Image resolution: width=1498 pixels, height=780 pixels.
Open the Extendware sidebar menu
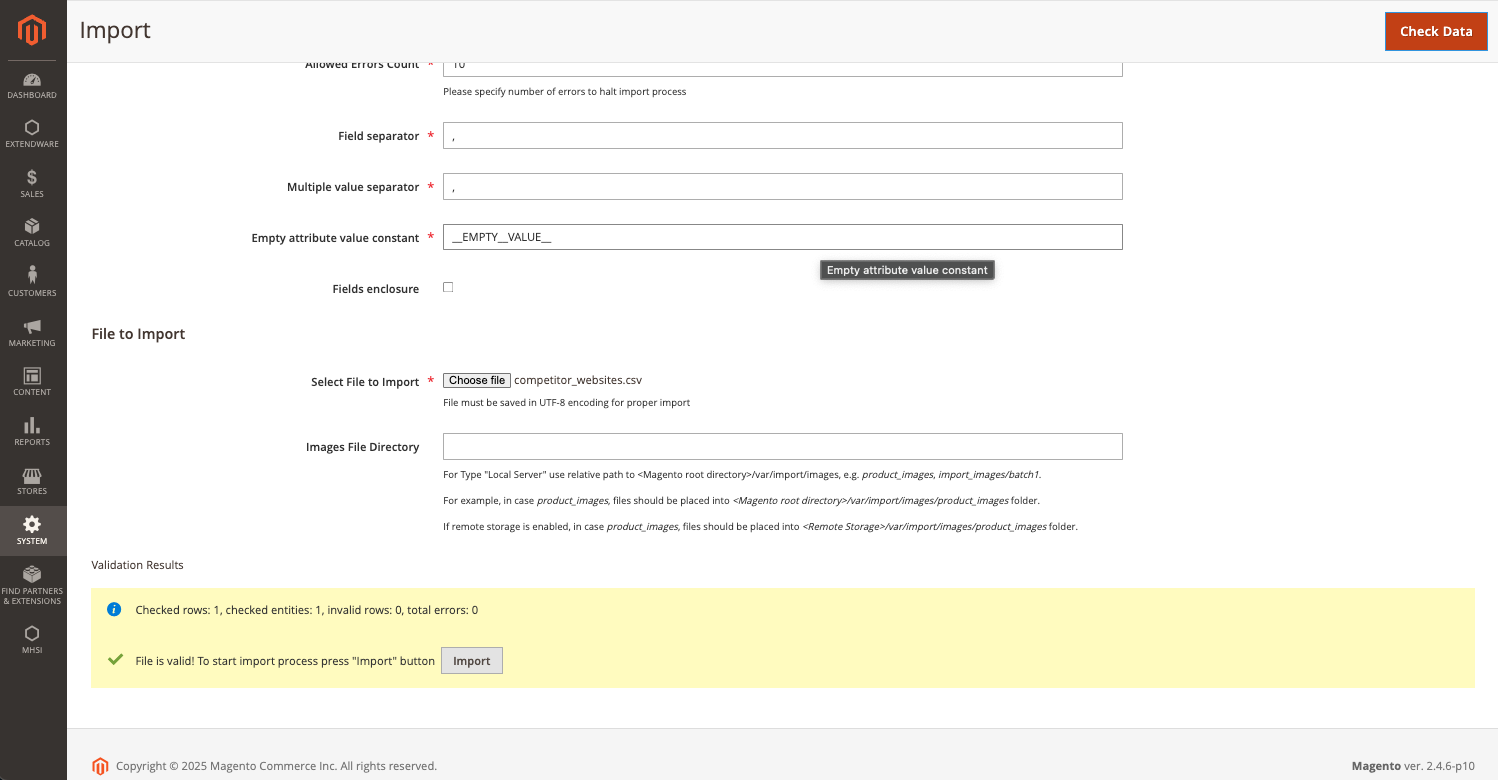point(32,135)
